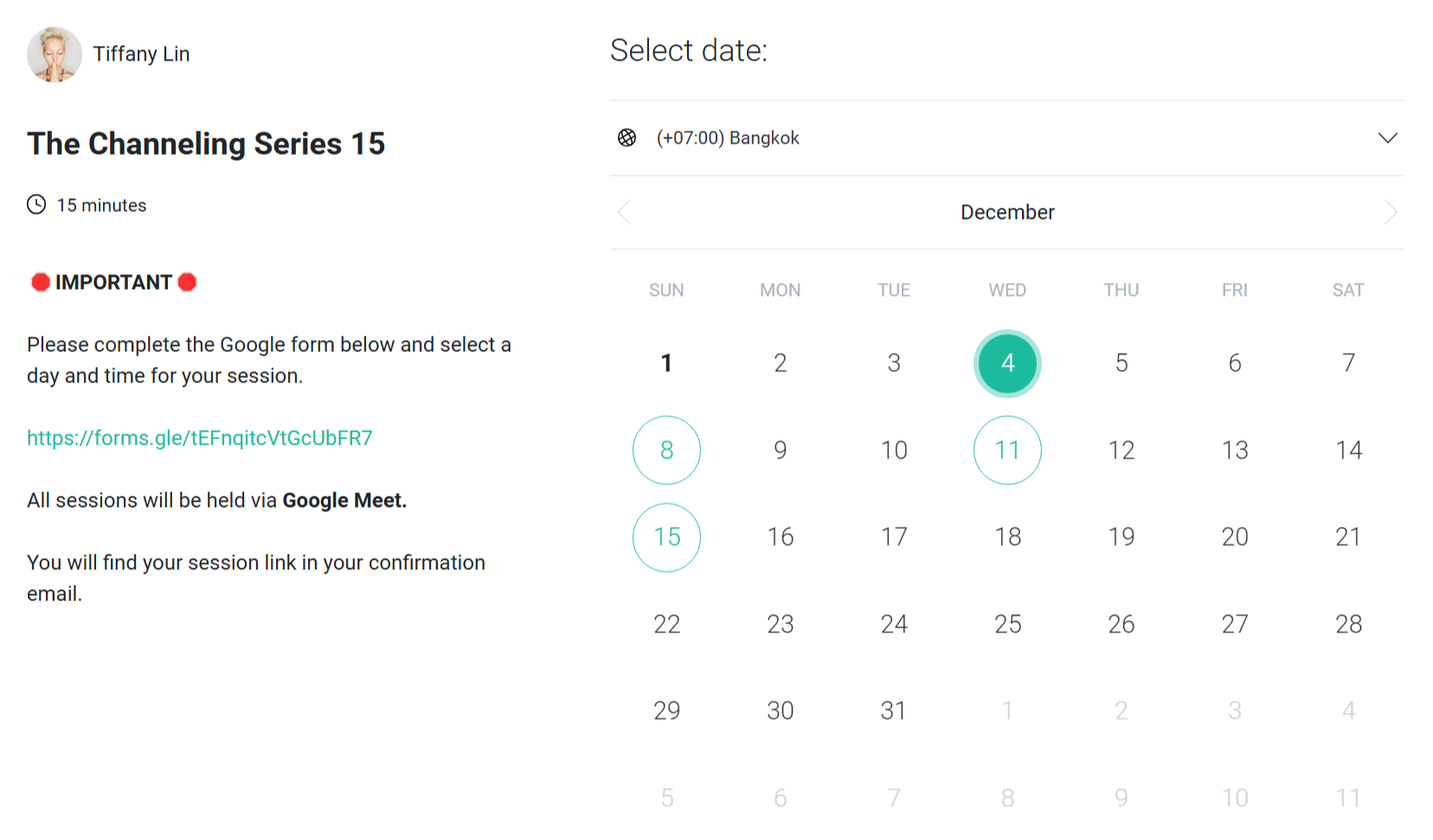Click the red circle after IMPORTANT
This screenshot has width=1433, height=840.
click(x=187, y=282)
